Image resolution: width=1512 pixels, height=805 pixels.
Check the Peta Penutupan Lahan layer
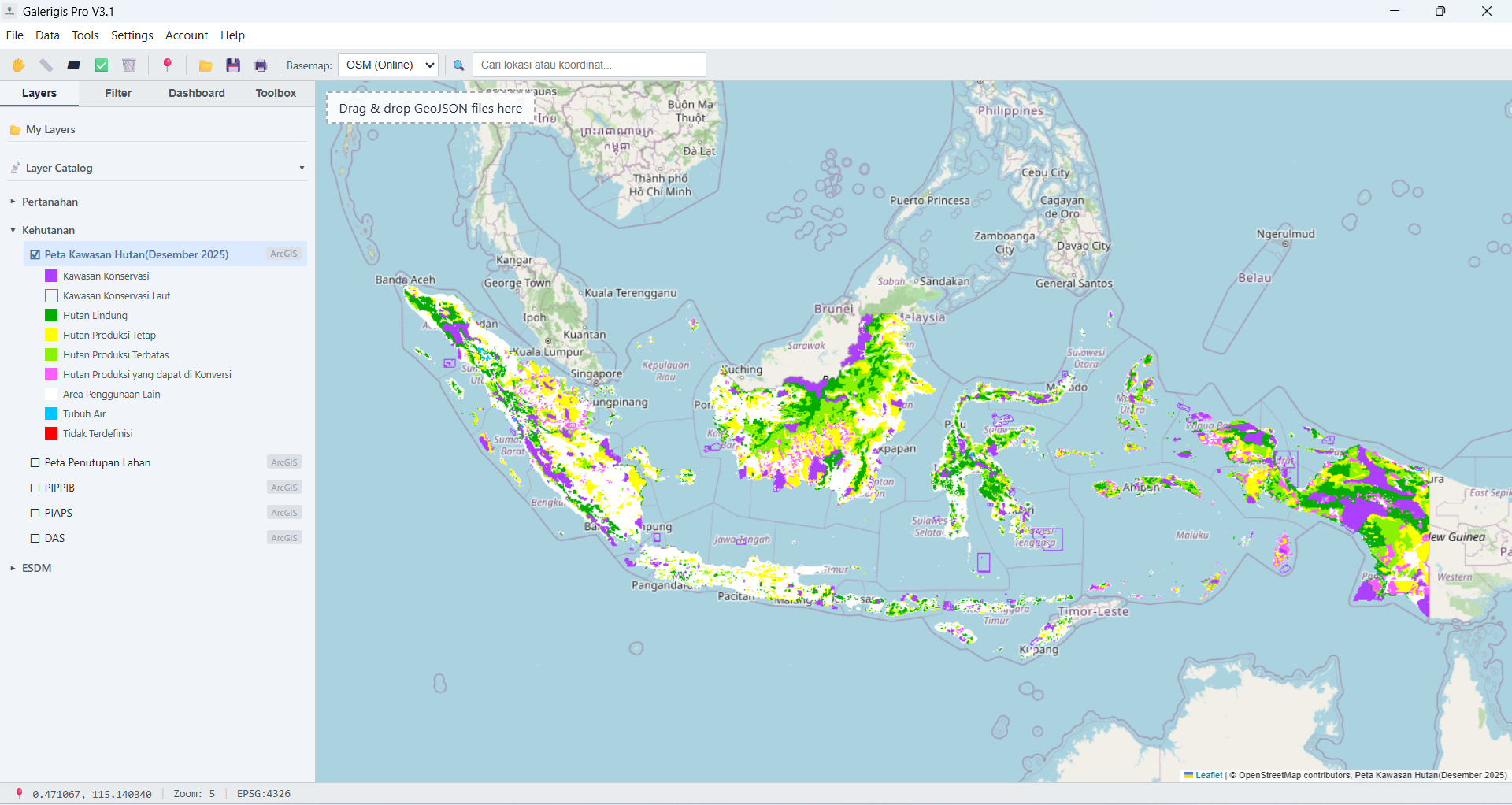coord(35,462)
